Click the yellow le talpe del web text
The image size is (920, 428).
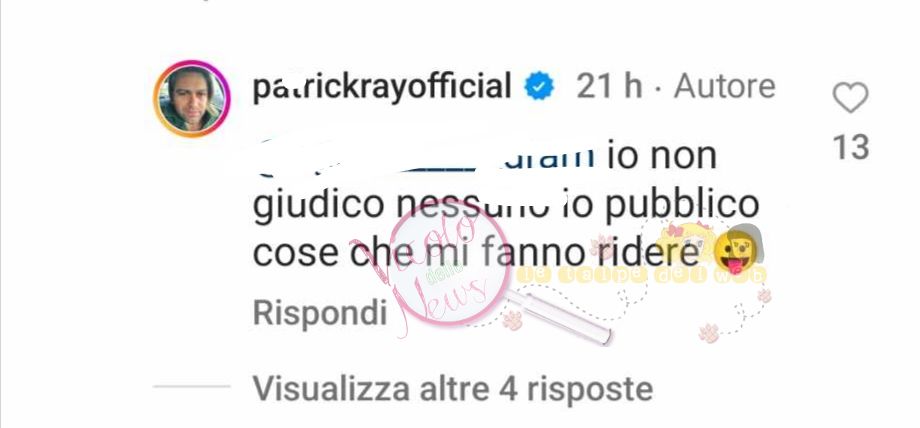pyautogui.click(x=641, y=274)
